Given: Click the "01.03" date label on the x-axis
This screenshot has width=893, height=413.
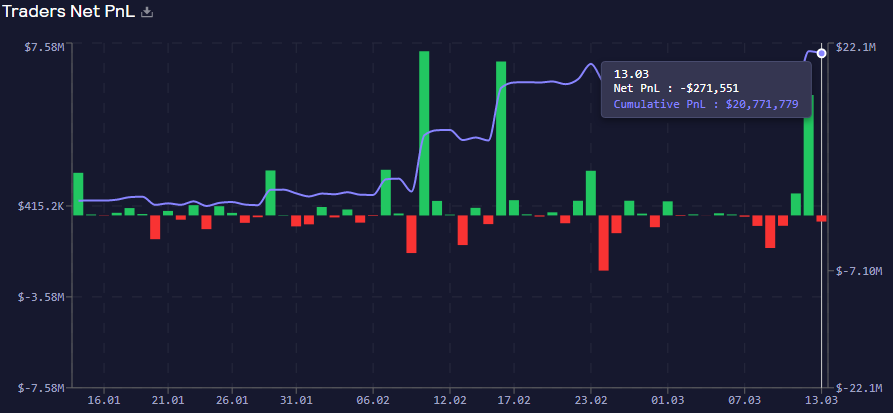Looking at the screenshot, I should 668,400.
